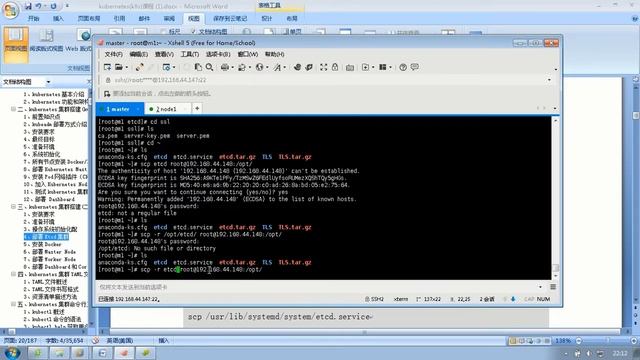Click Save icon in Word quick access toolbar
Image resolution: width=640 pixels, height=360 pixels.
28,6
